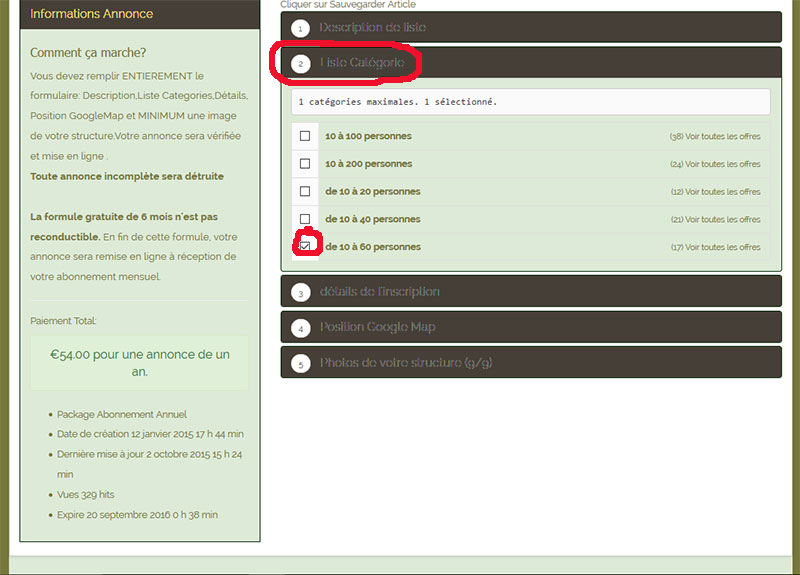Click the 'Vues 329 hits' entry
This screenshot has width=800, height=575.
pyautogui.click(x=85, y=494)
